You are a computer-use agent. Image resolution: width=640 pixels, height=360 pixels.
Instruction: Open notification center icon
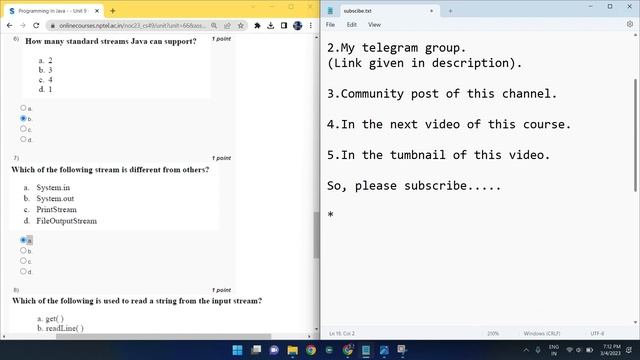click(x=629, y=350)
